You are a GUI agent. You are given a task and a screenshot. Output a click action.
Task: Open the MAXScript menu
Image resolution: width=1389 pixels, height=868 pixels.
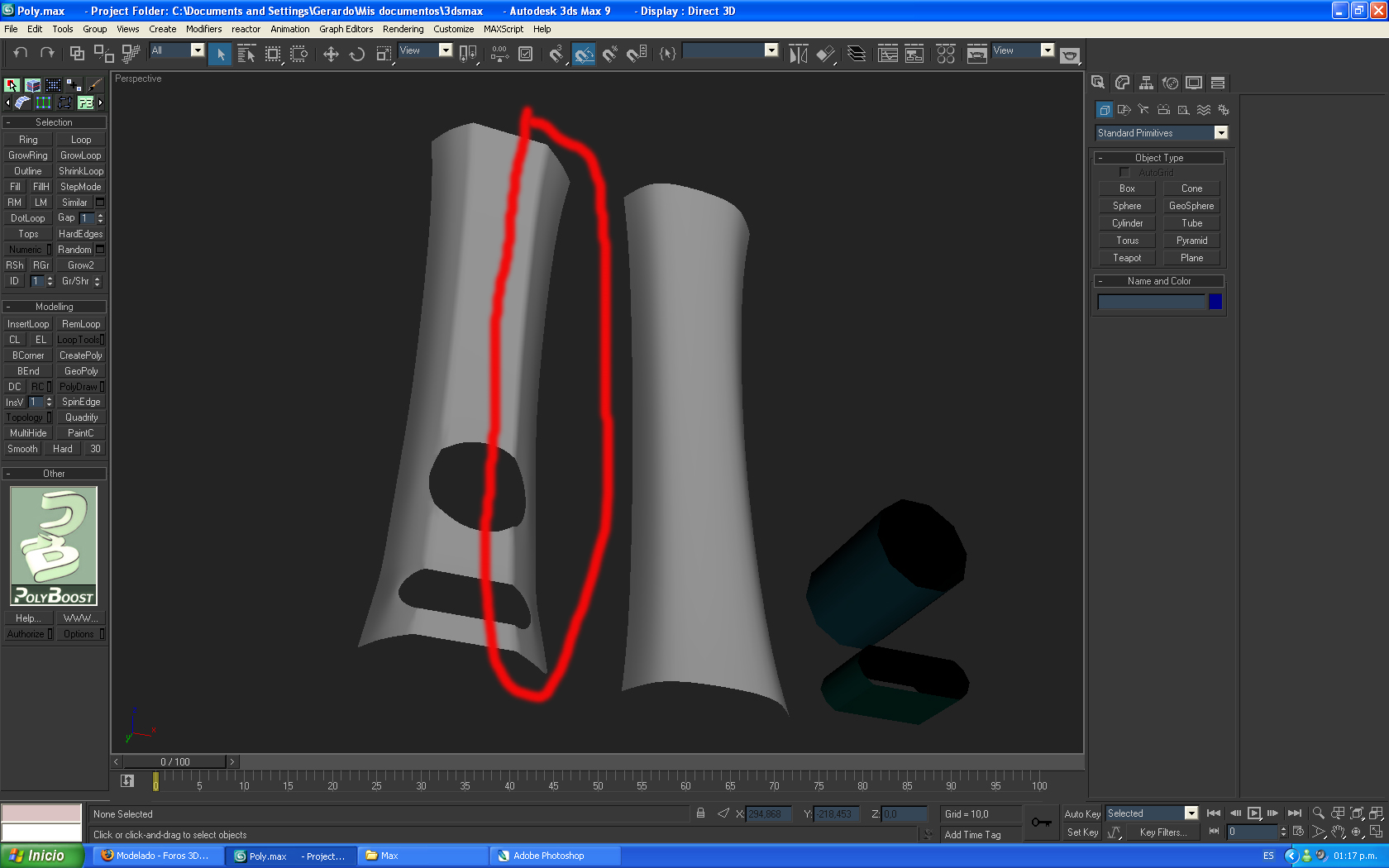[504, 29]
